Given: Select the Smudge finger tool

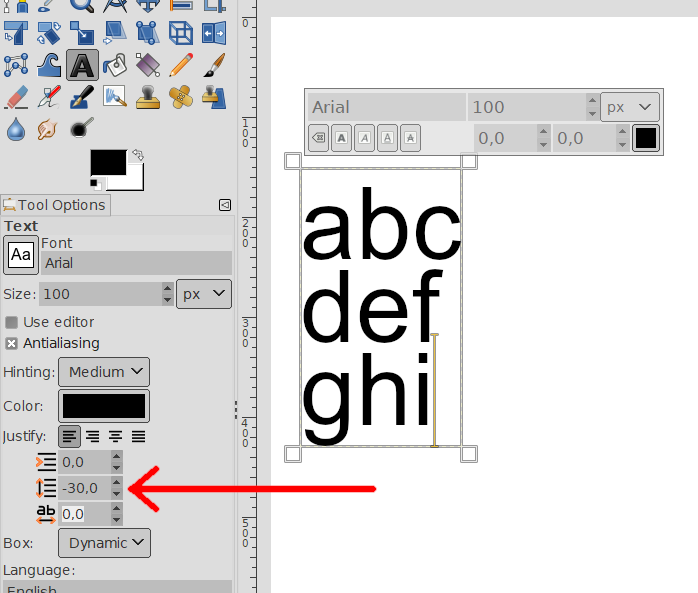Looking at the screenshot, I should point(47,130).
